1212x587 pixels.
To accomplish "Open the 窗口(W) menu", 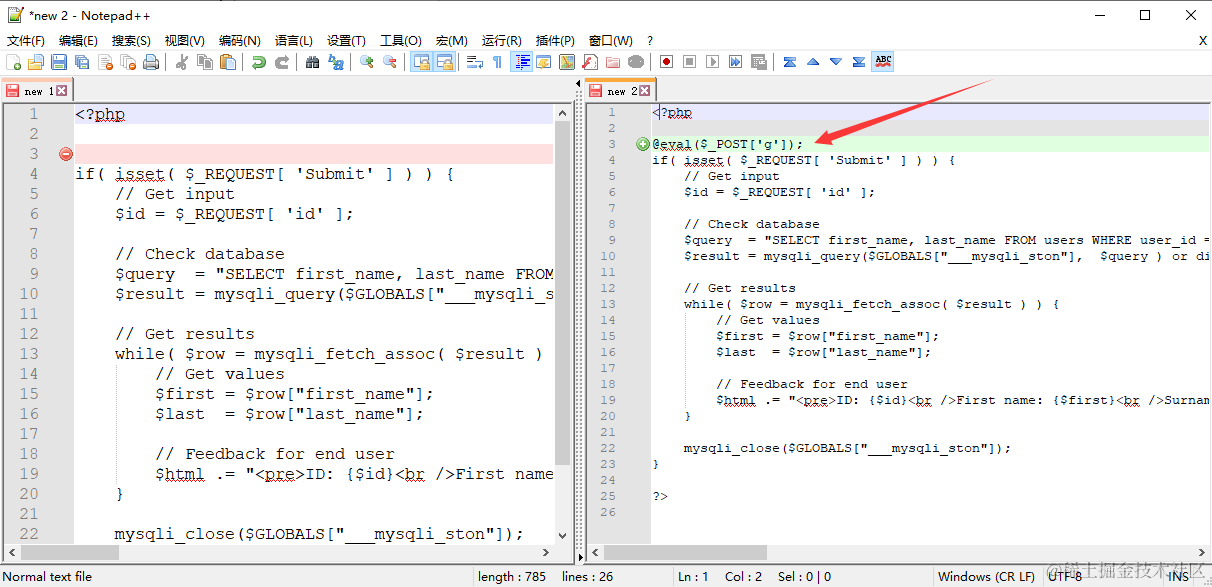I will (x=610, y=40).
